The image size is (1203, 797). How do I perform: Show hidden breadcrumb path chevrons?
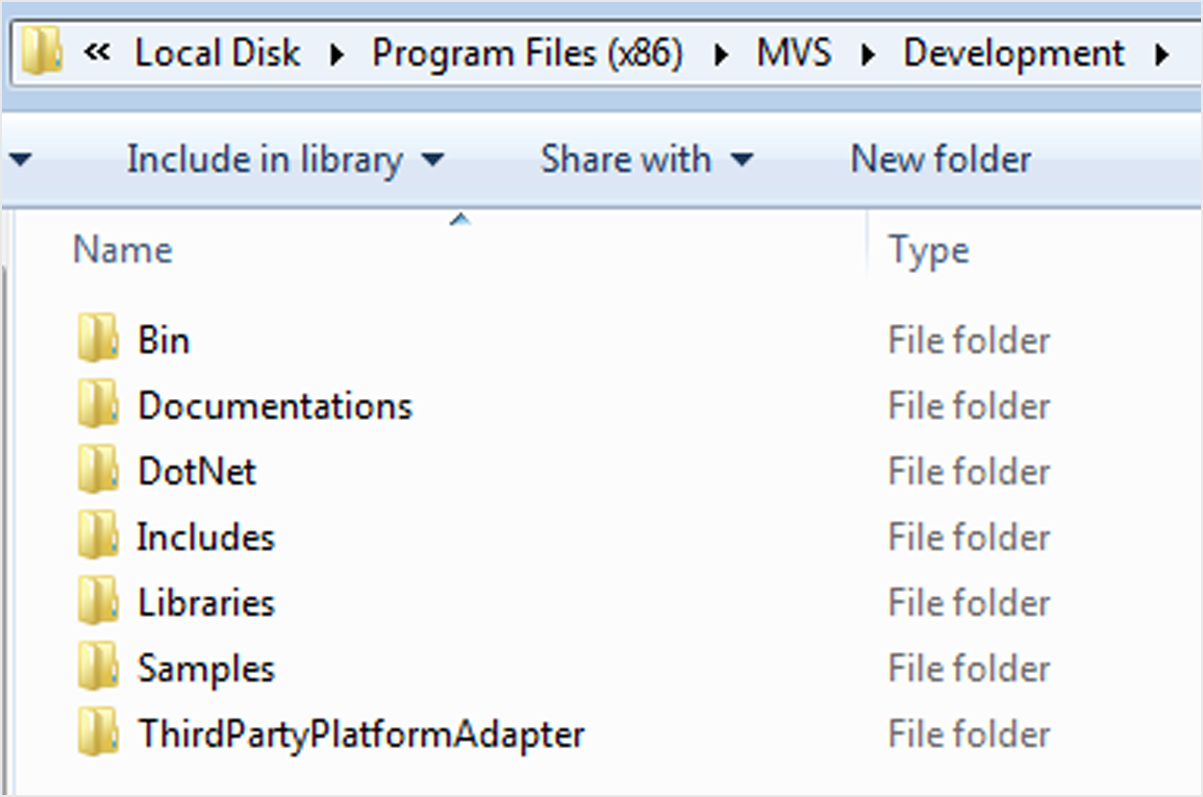coord(96,53)
